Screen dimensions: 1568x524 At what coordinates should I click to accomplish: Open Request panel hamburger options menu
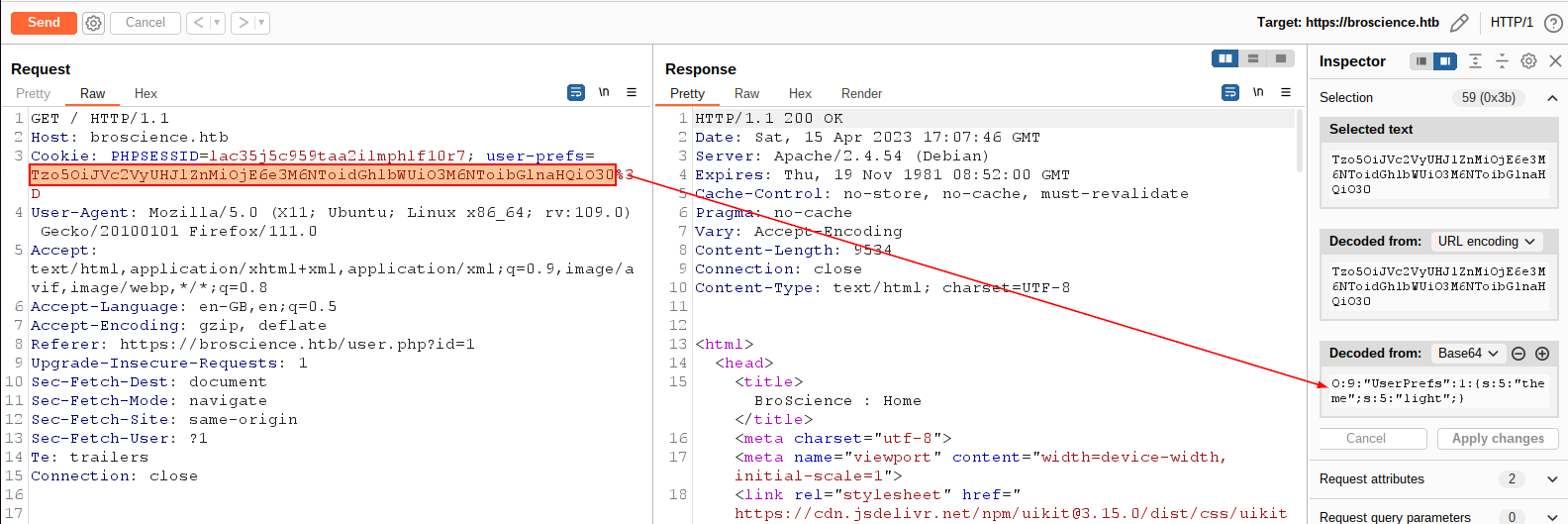click(x=632, y=92)
